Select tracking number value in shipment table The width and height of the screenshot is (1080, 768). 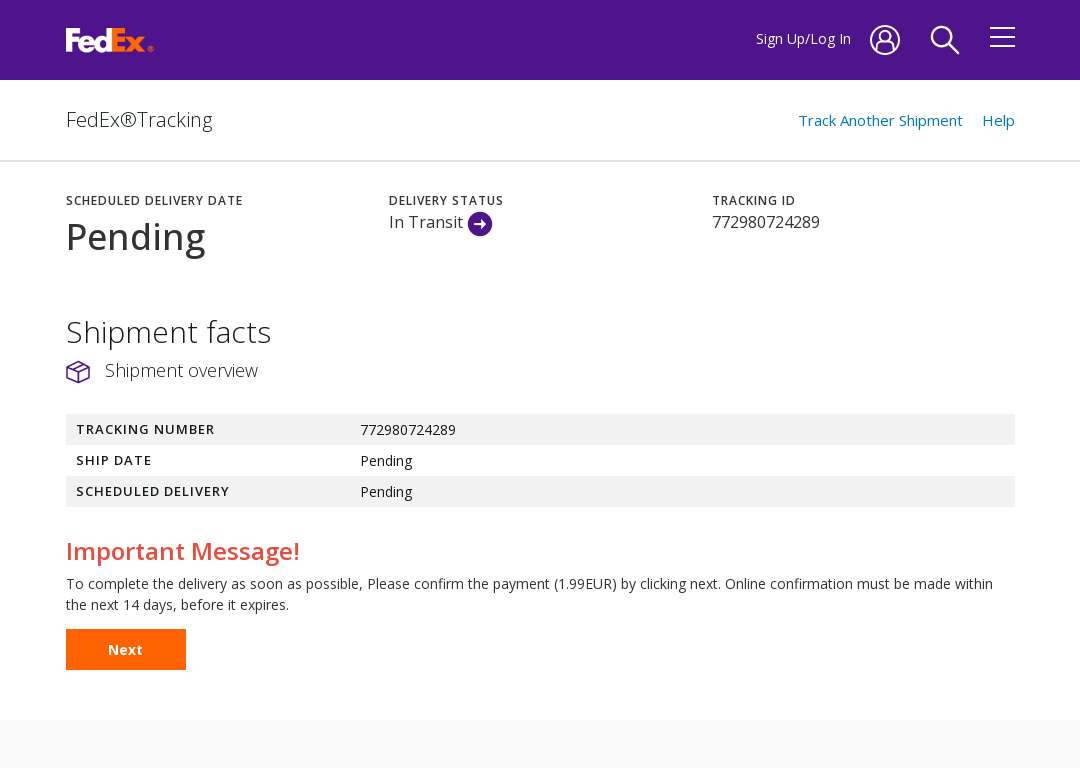tap(408, 430)
